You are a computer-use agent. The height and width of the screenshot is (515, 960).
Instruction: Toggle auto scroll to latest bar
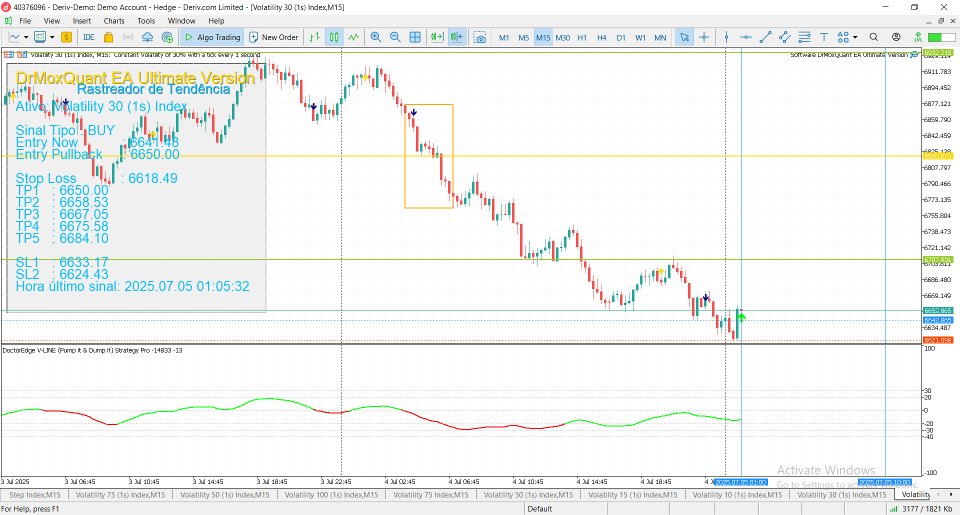tap(437, 37)
